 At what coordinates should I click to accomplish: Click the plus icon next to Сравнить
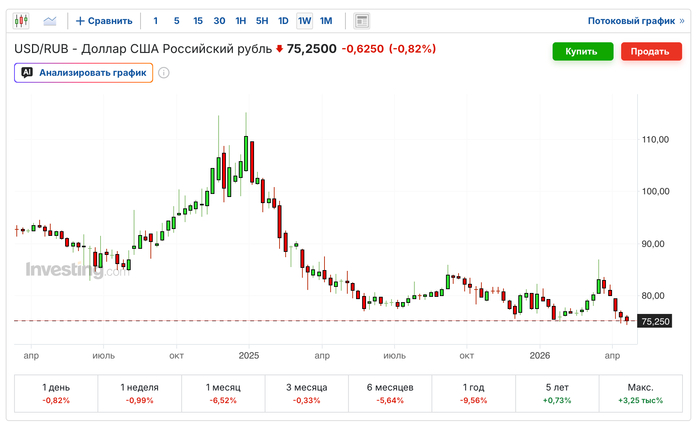(80, 20)
